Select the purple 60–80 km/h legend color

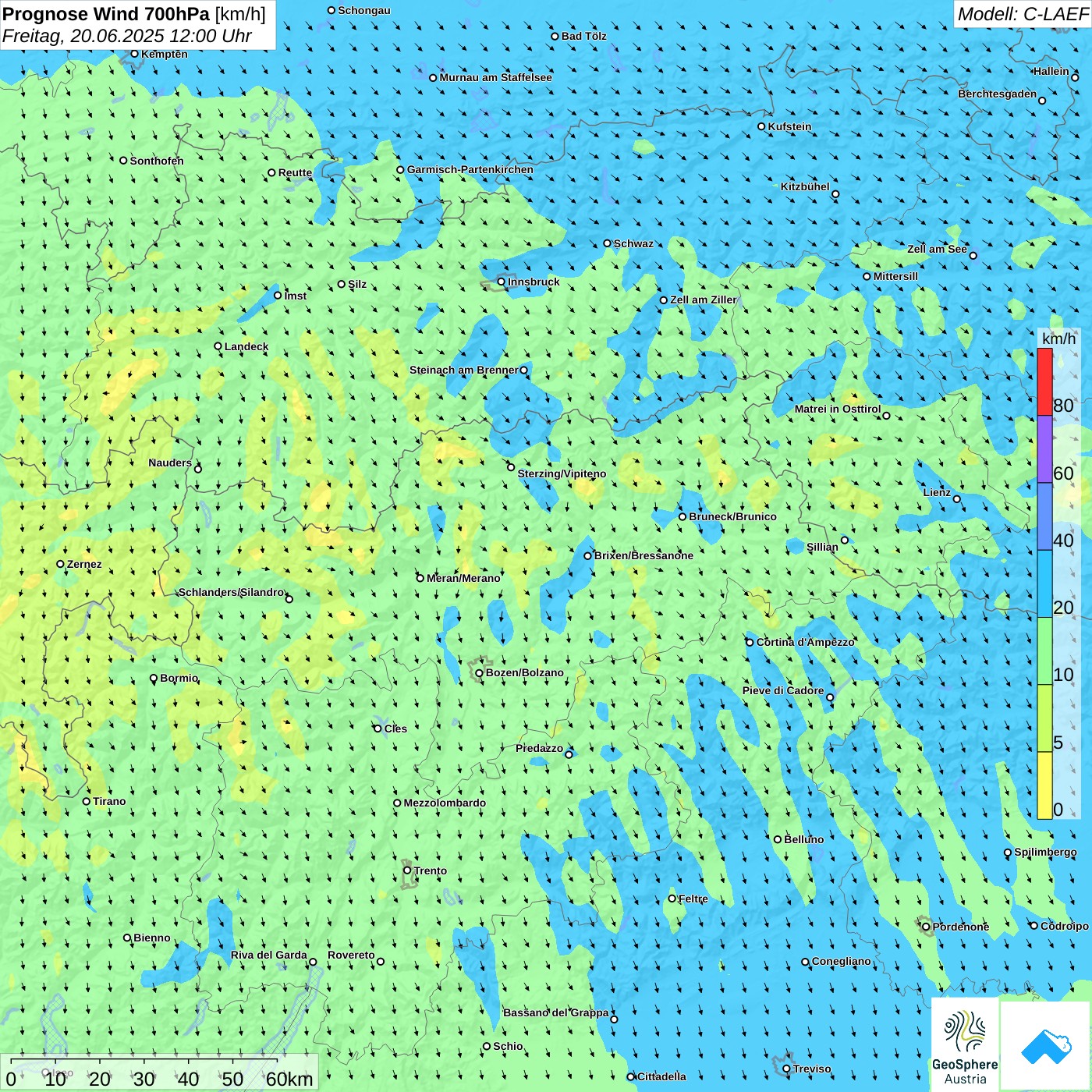click(1044, 449)
